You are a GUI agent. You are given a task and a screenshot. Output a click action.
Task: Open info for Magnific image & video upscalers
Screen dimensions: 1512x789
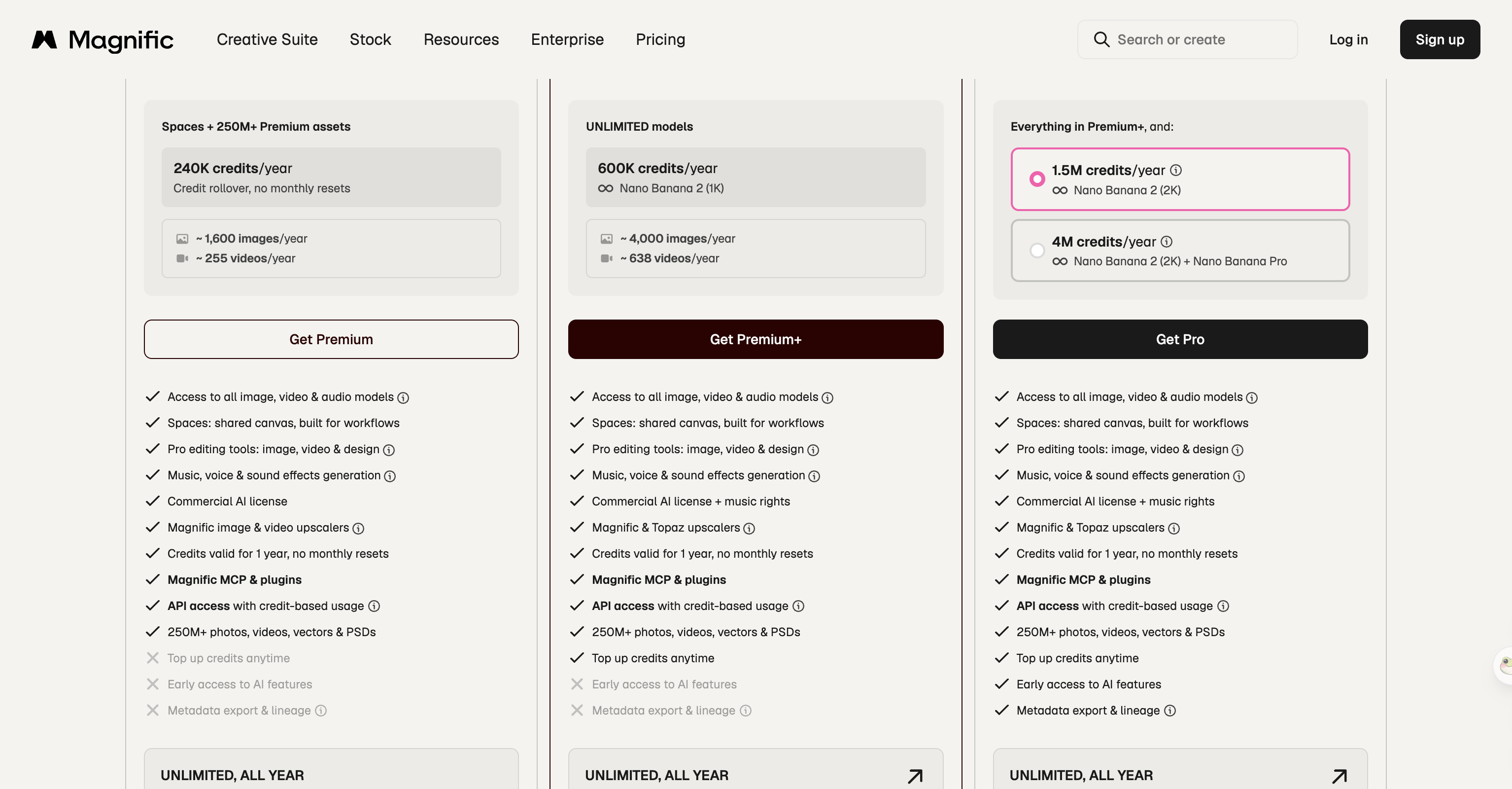pyautogui.click(x=358, y=529)
